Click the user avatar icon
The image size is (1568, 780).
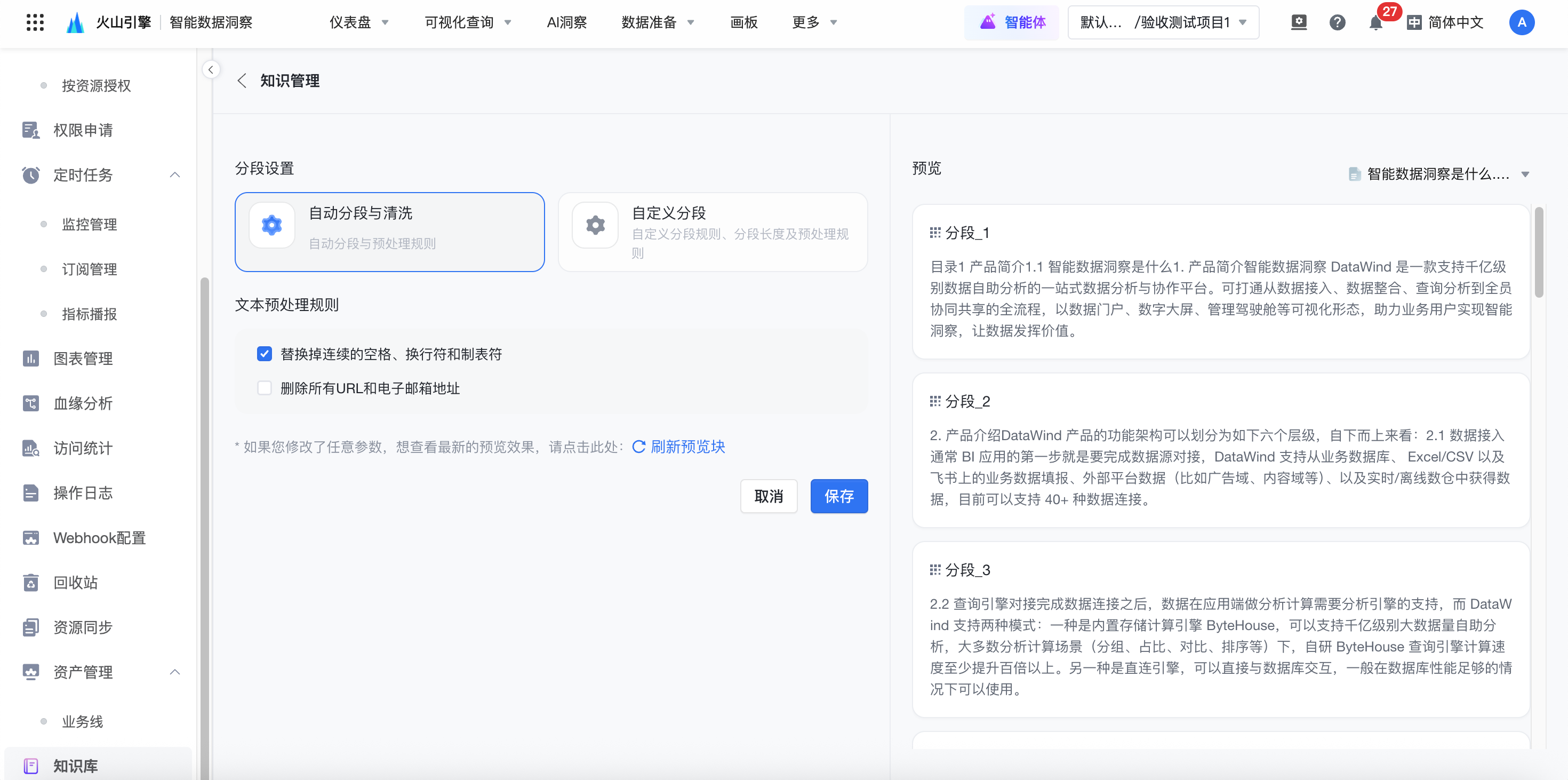pyautogui.click(x=1521, y=22)
